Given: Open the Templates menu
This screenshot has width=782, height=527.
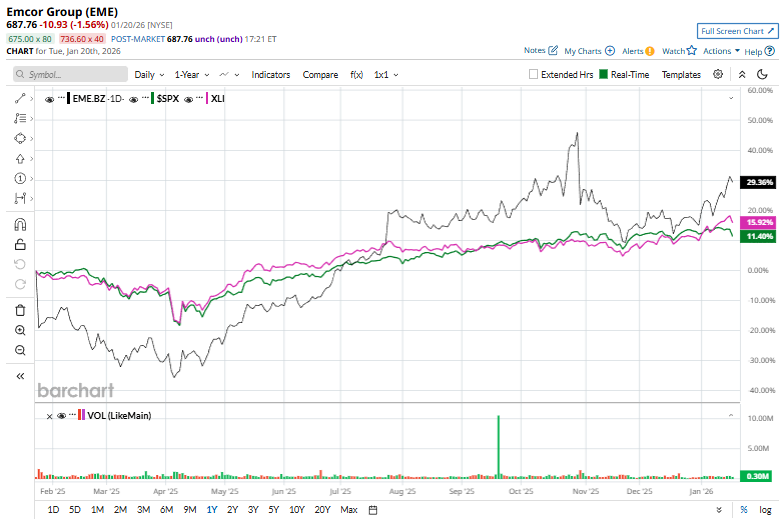Looking at the screenshot, I should pyautogui.click(x=681, y=74).
